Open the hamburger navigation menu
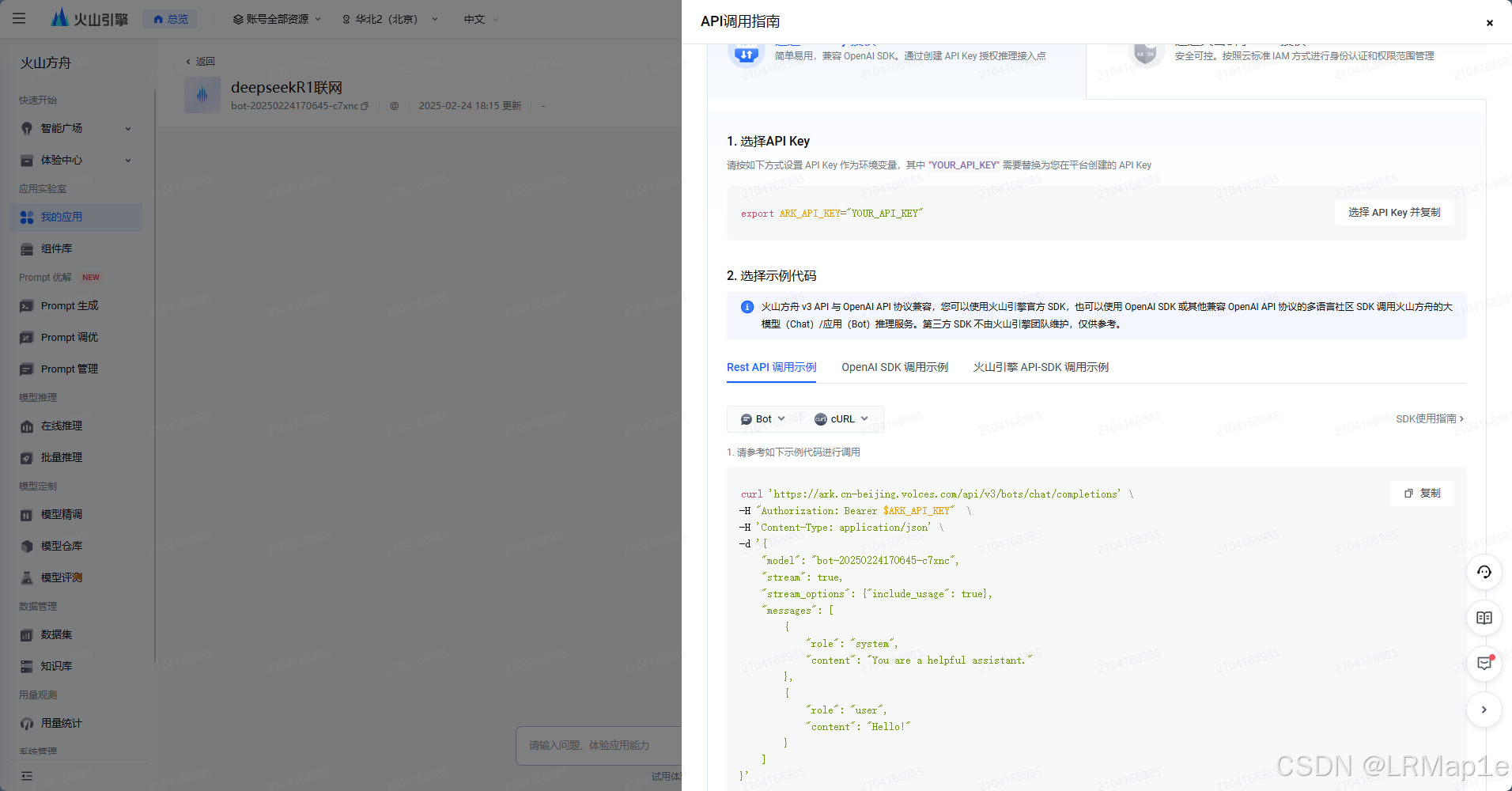1512x791 pixels. point(19,18)
